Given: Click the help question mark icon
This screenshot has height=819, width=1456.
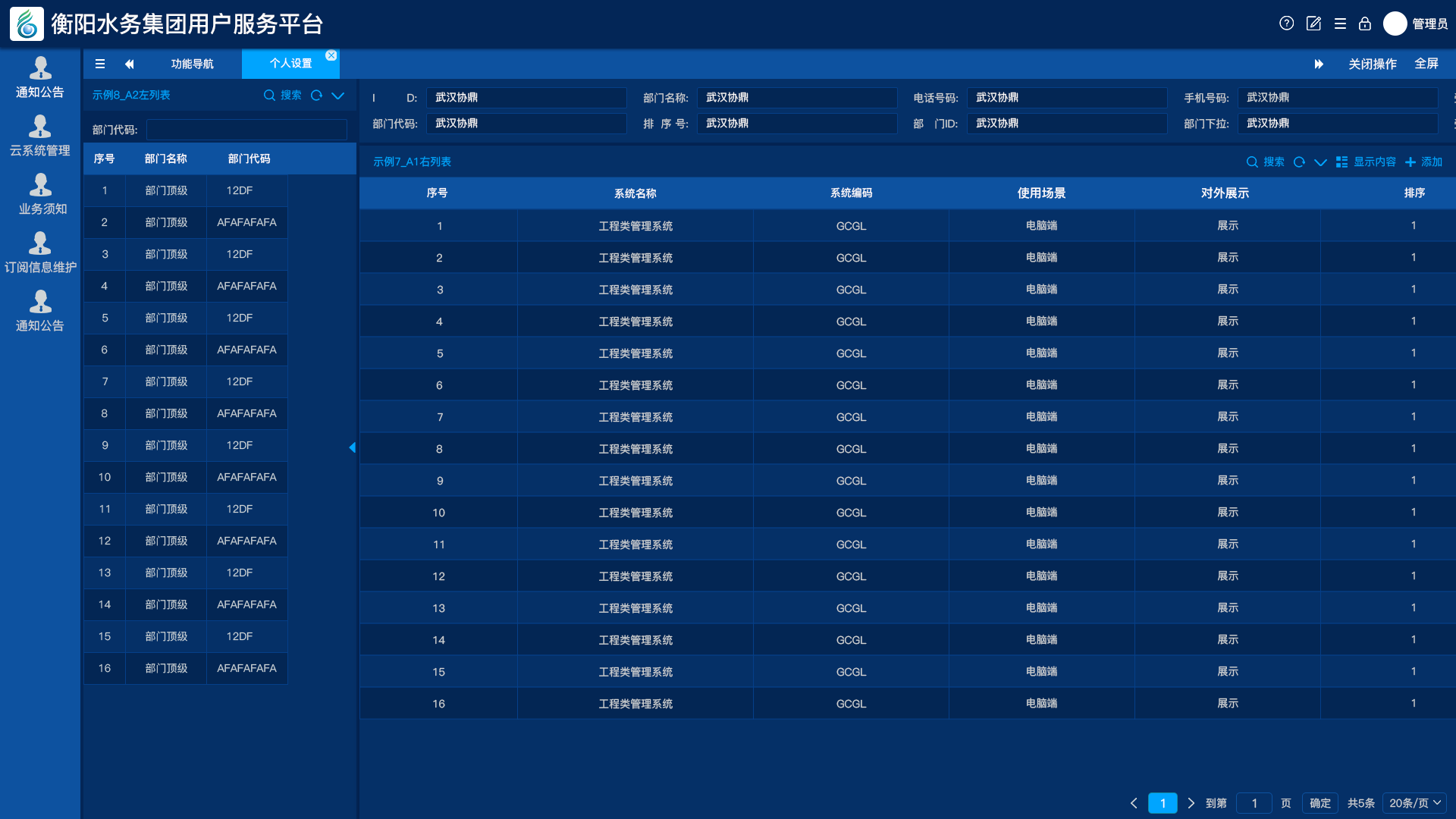Looking at the screenshot, I should click(x=1286, y=24).
